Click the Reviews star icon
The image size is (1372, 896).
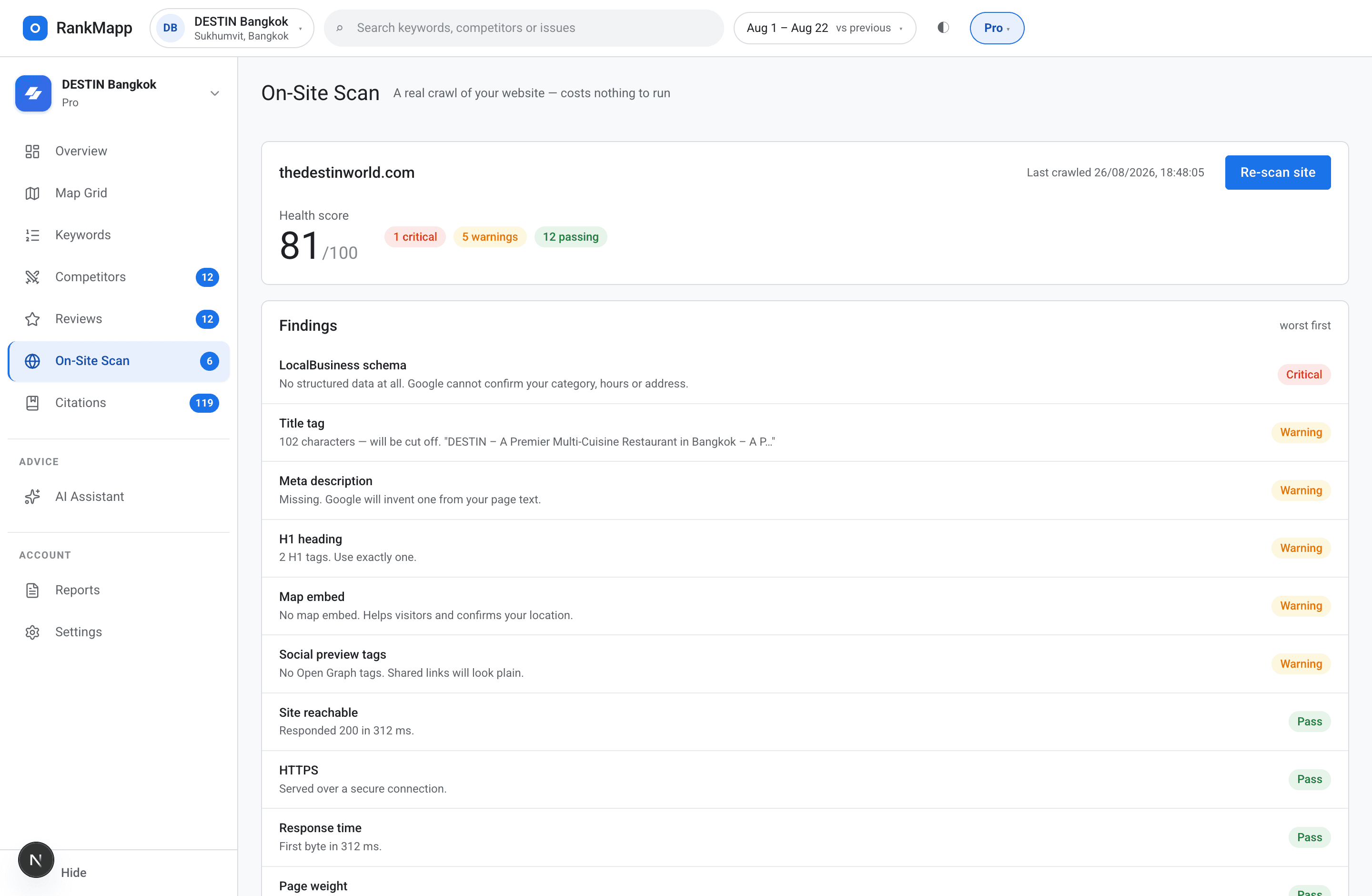[x=32, y=319]
